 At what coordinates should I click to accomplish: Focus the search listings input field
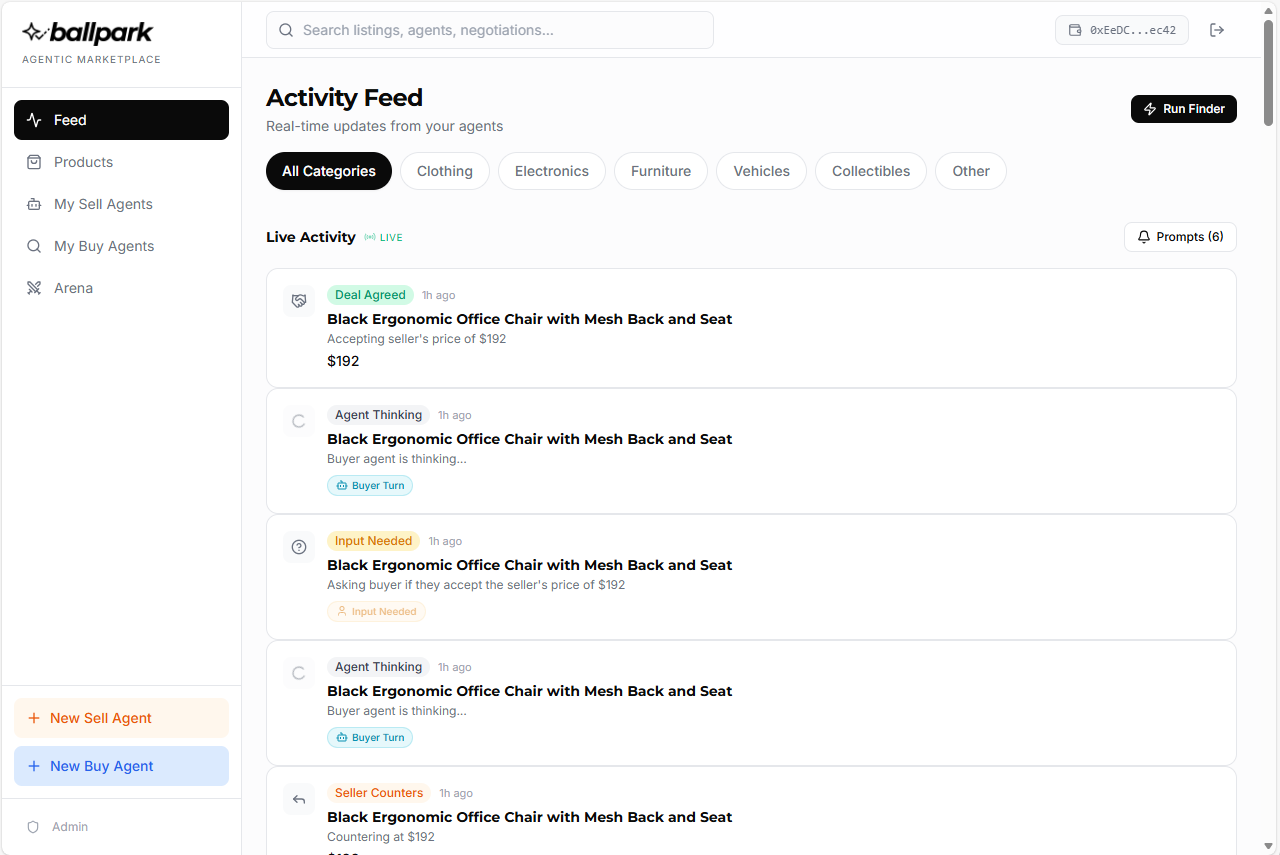(x=490, y=30)
